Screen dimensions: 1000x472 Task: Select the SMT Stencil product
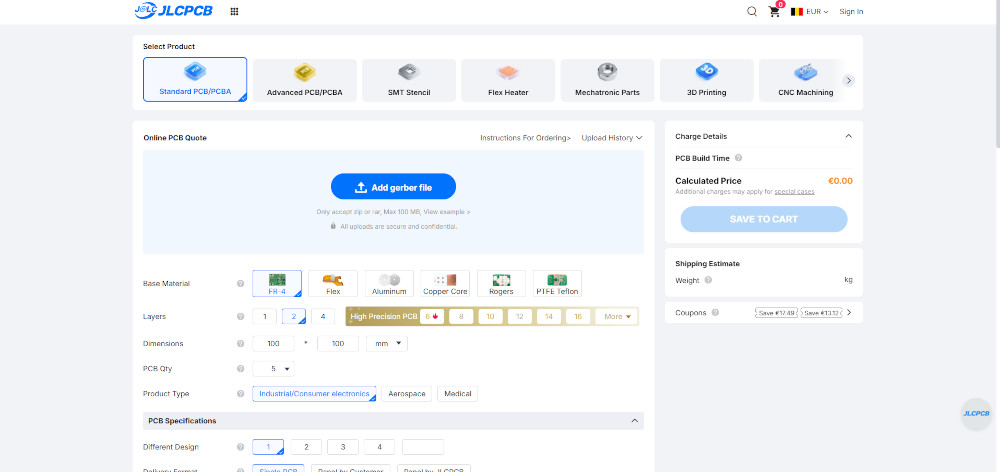coord(409,80)
